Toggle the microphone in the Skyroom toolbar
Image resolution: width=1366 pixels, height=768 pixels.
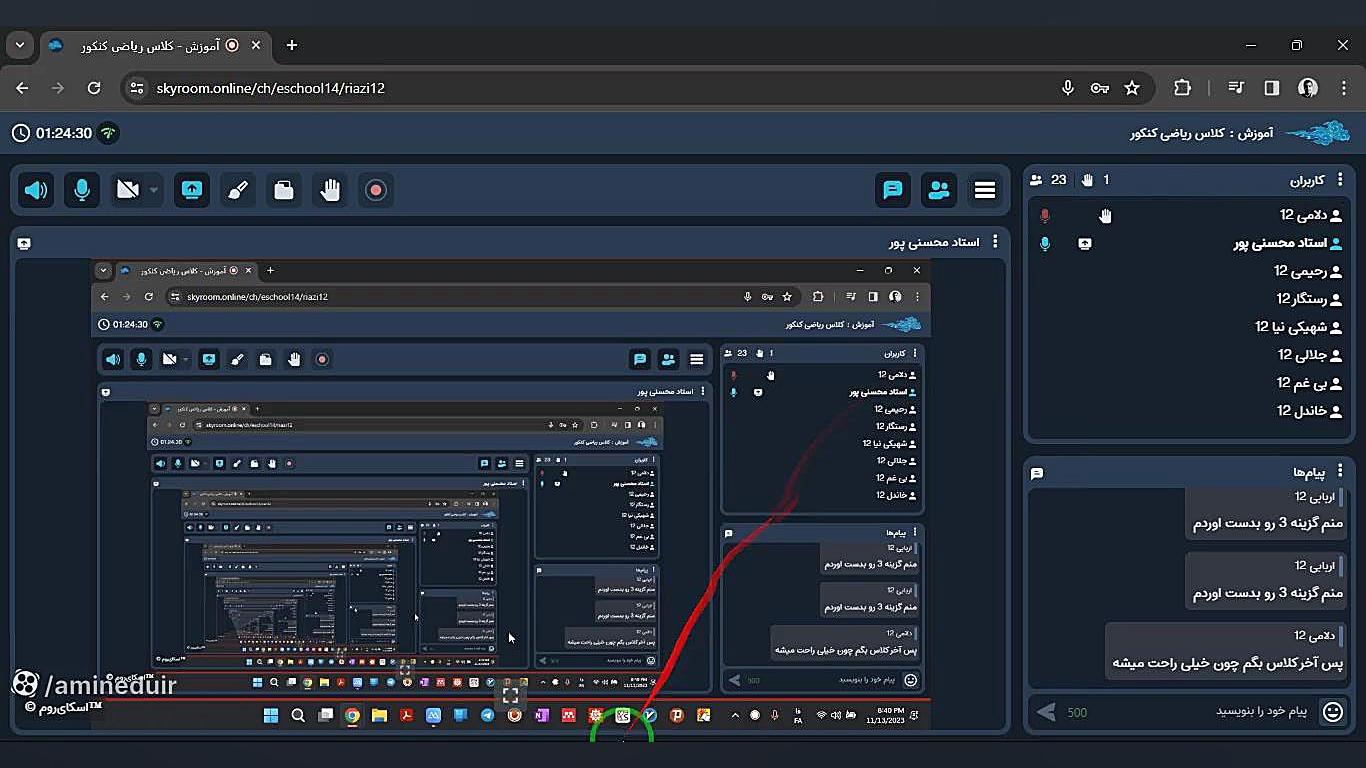(82, 190)
